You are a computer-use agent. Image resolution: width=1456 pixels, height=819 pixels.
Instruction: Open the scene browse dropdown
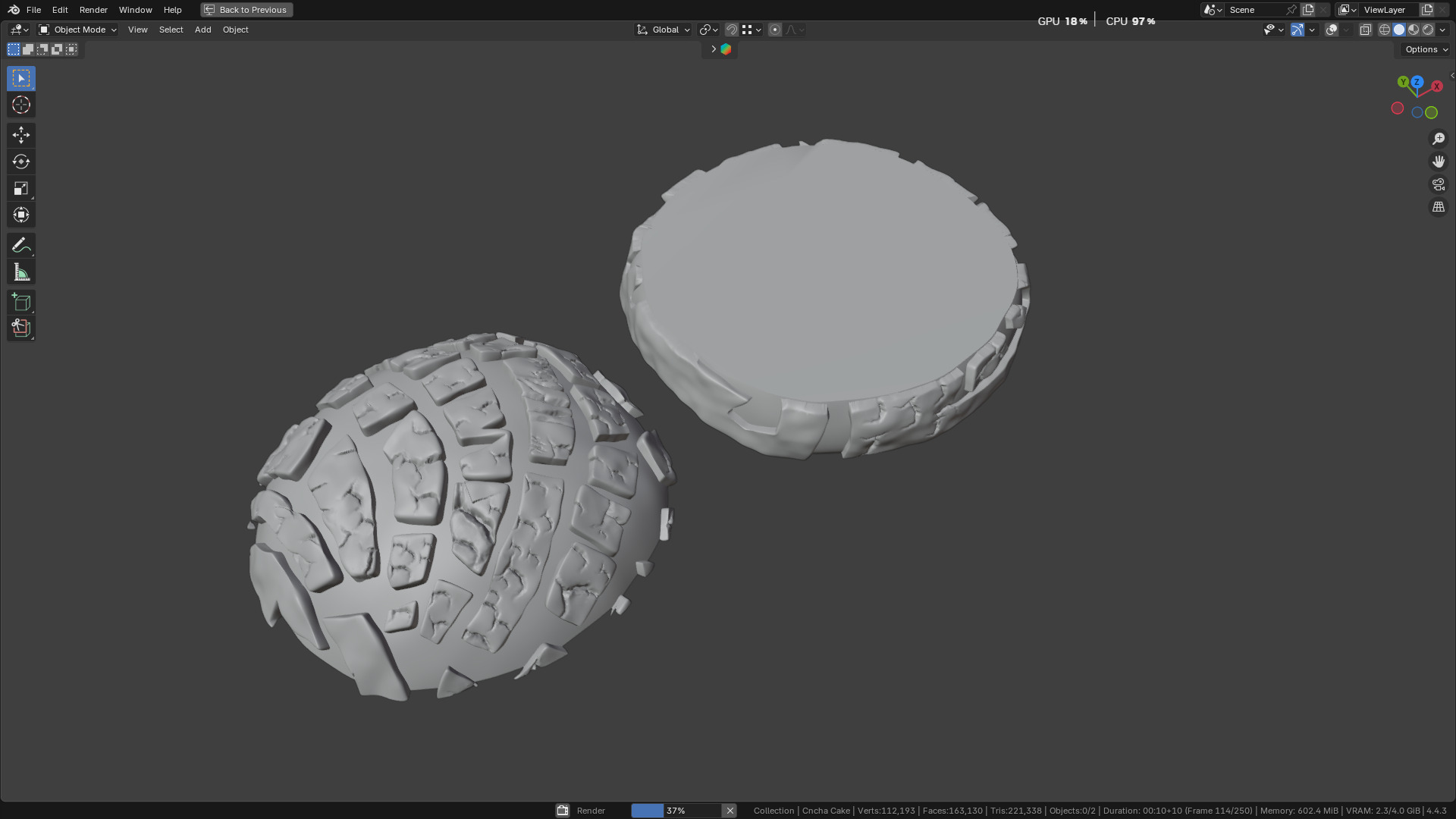coord(1213,10)
